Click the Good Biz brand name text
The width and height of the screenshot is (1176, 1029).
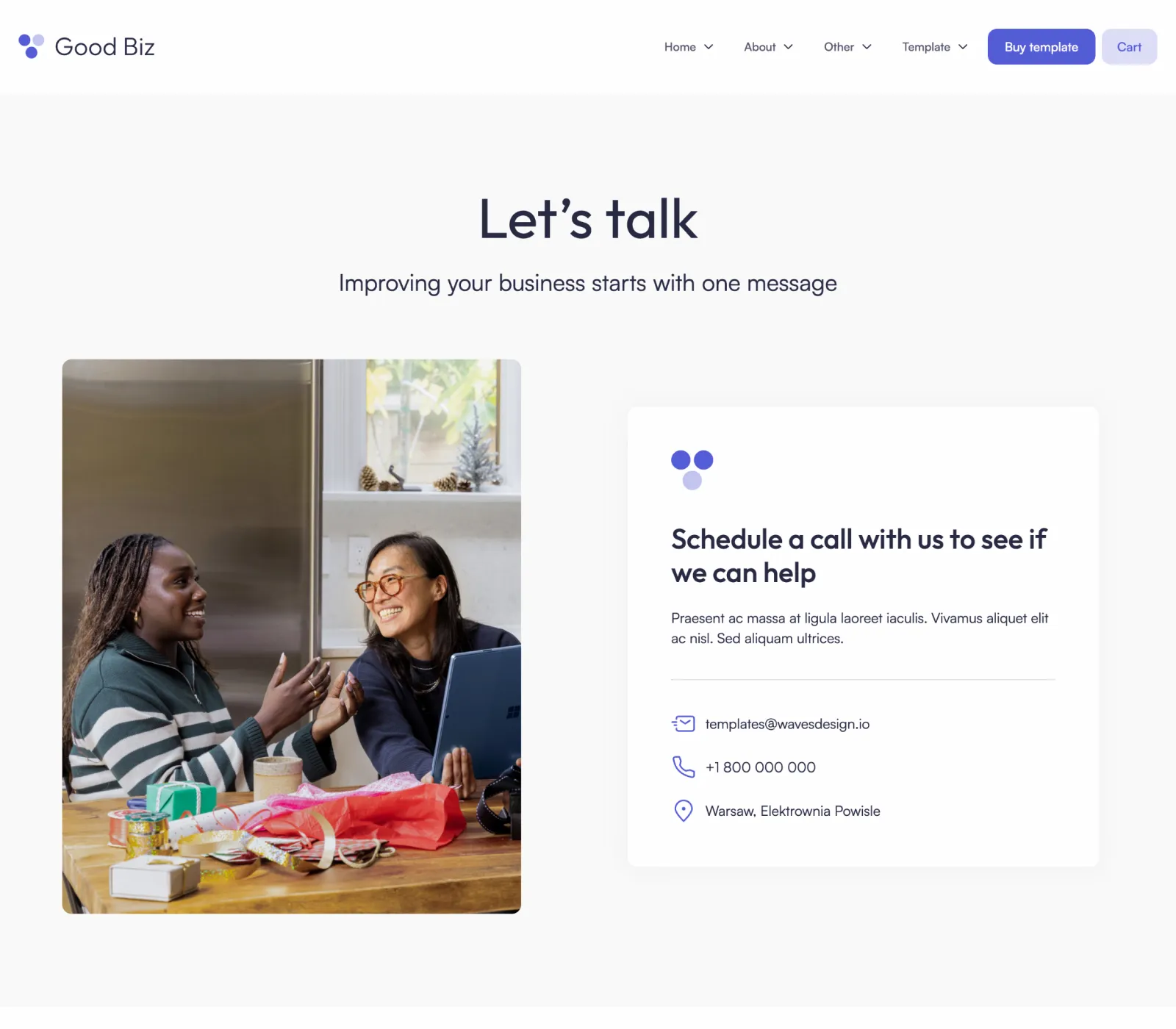coord(104,47)
